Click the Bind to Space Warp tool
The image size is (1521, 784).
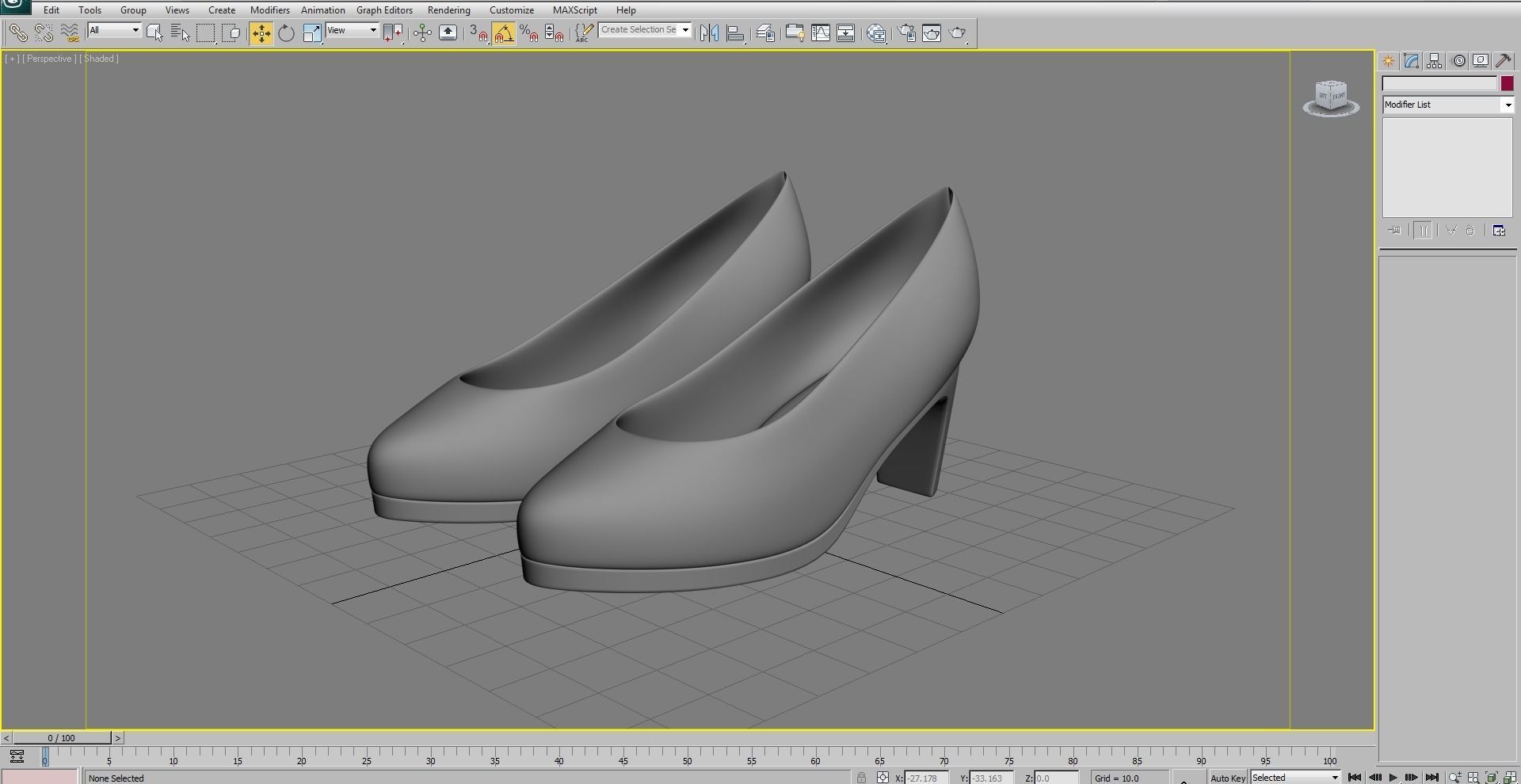click(x=70, y=32)
